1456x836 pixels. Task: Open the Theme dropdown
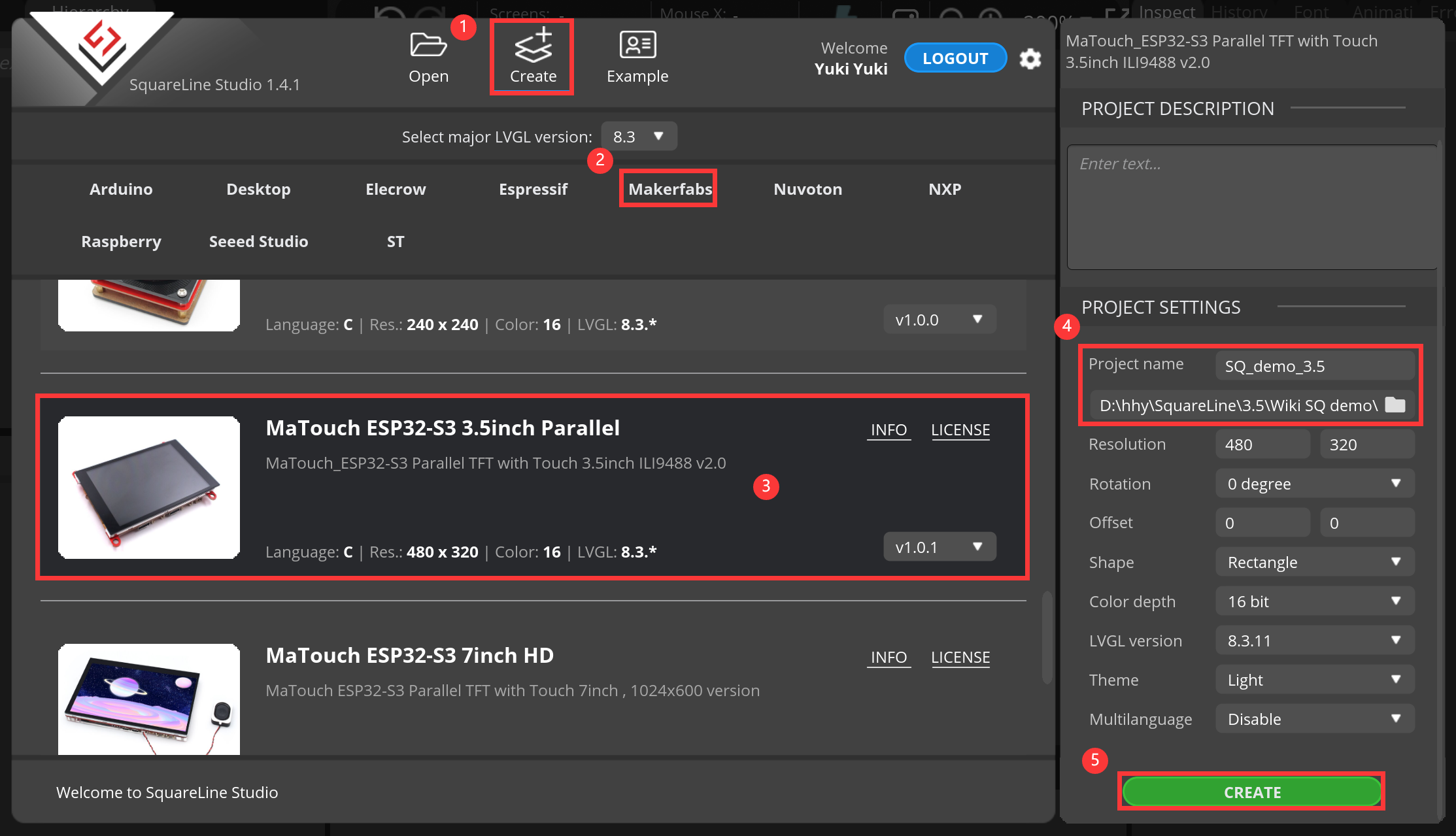coord(1315,680)
